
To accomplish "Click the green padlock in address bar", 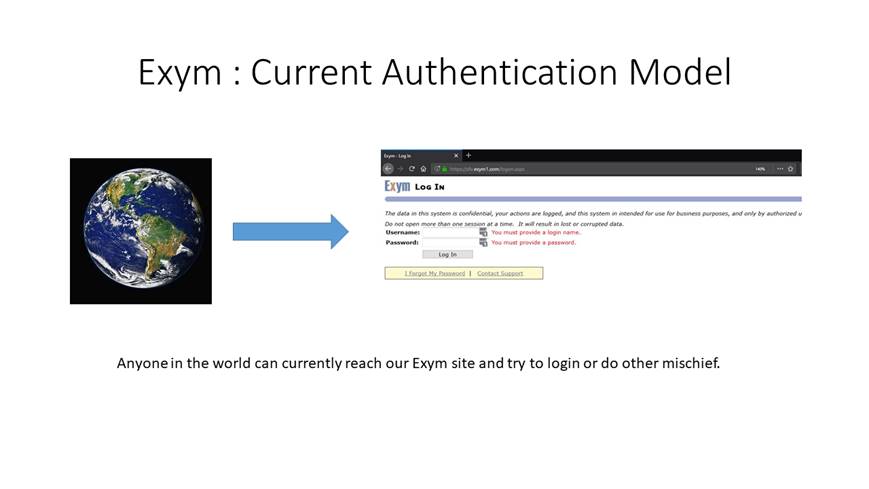I will click(x=444, y=169).
